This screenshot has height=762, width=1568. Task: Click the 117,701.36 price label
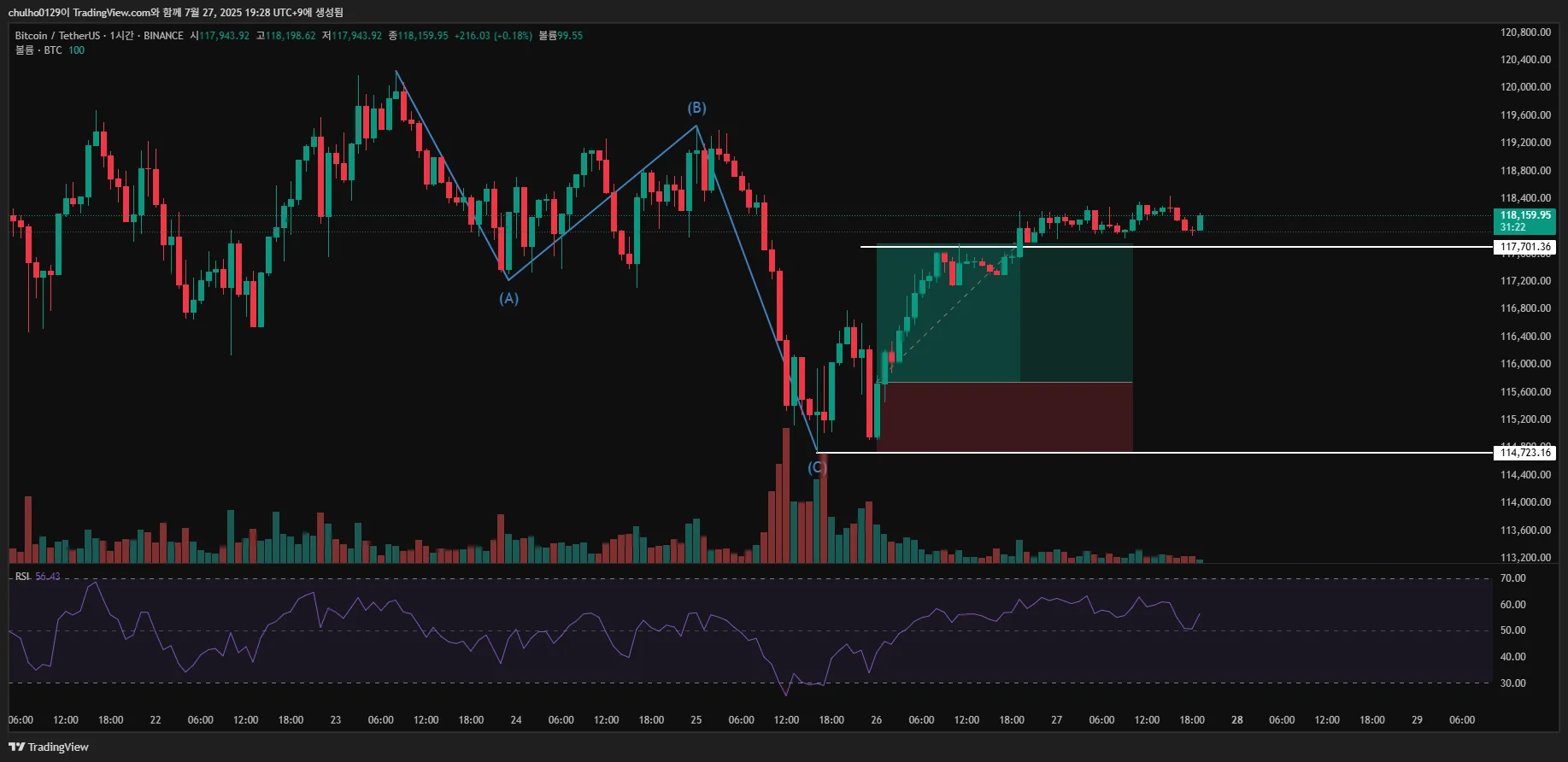coord(1525,247)
